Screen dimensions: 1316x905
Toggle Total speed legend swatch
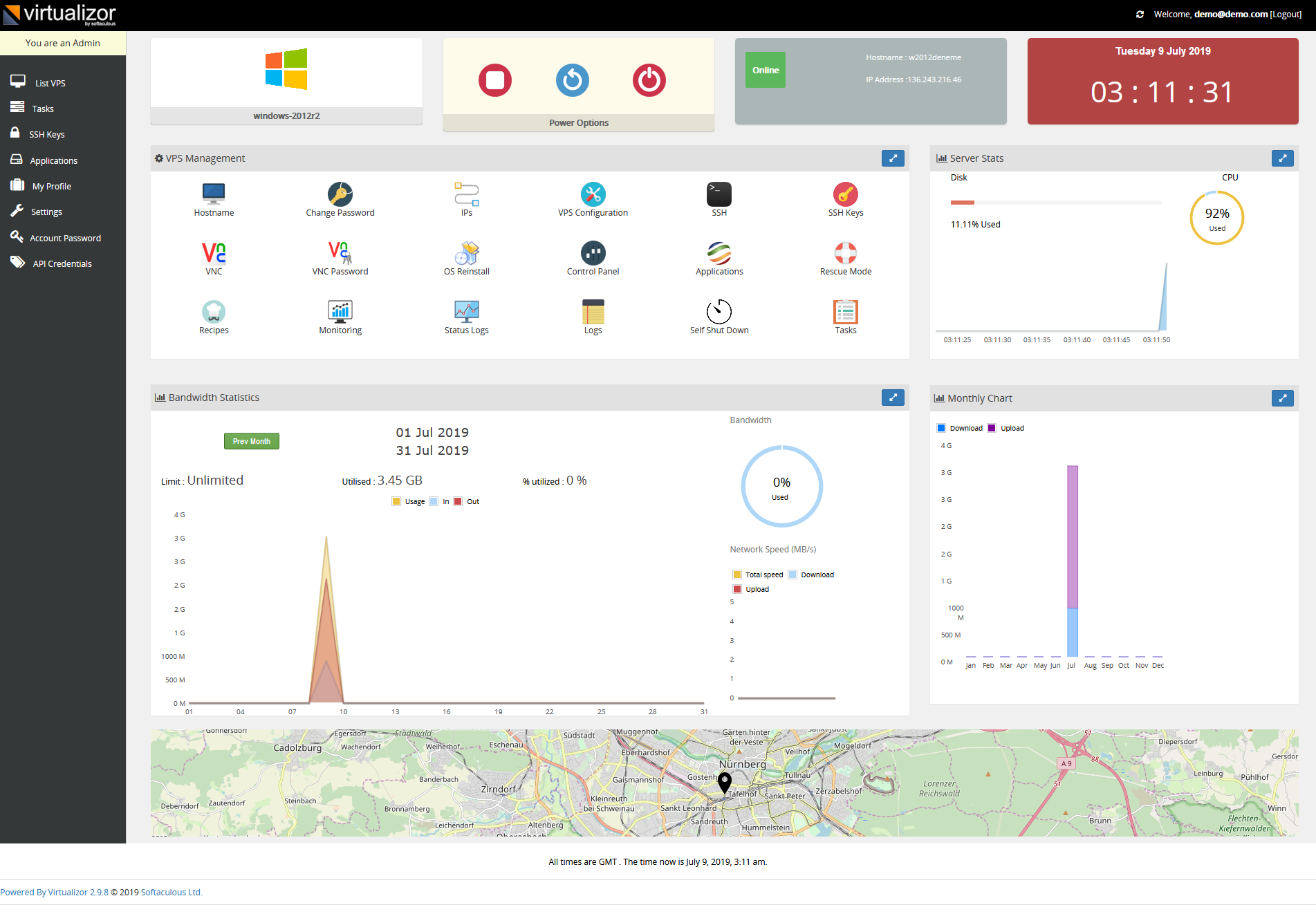pyautogui.click(x=737, y=575)
